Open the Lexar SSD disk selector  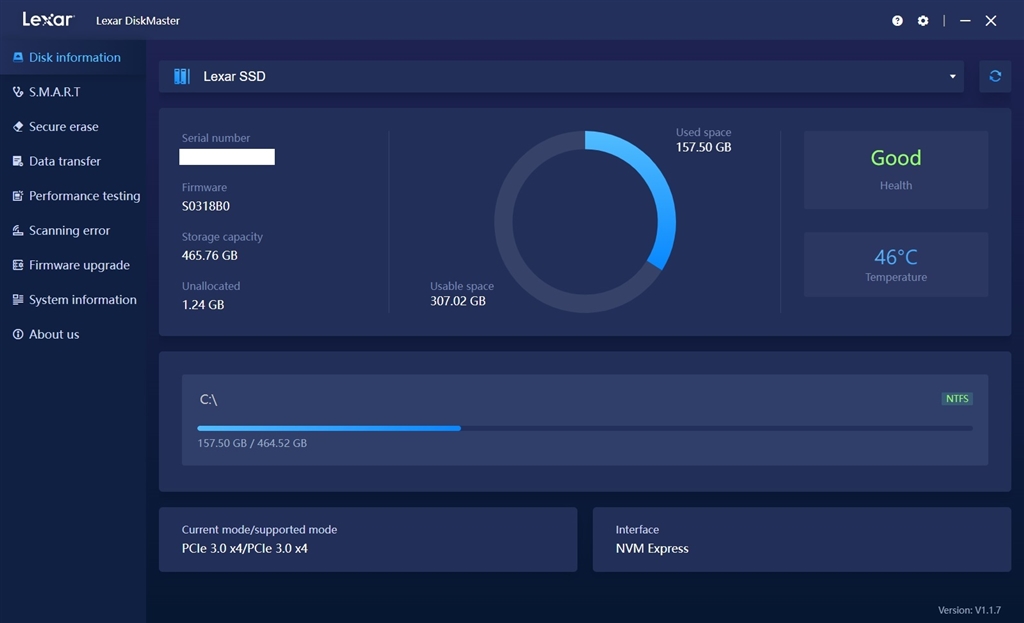[x=561, y=76]
